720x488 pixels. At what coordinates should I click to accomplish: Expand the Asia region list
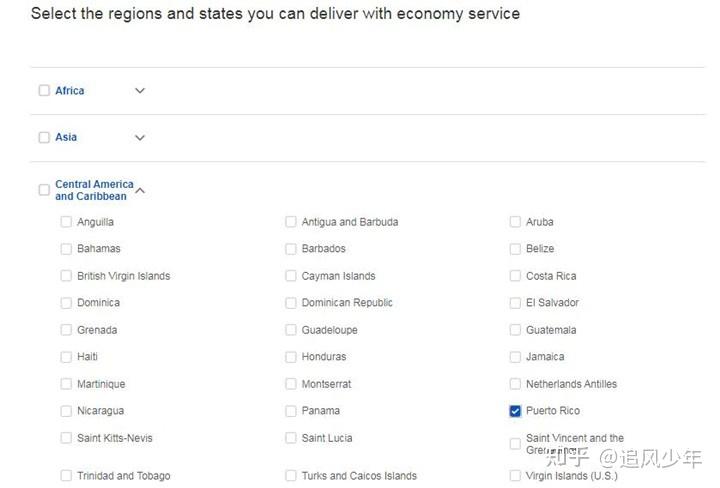[140, 138]
